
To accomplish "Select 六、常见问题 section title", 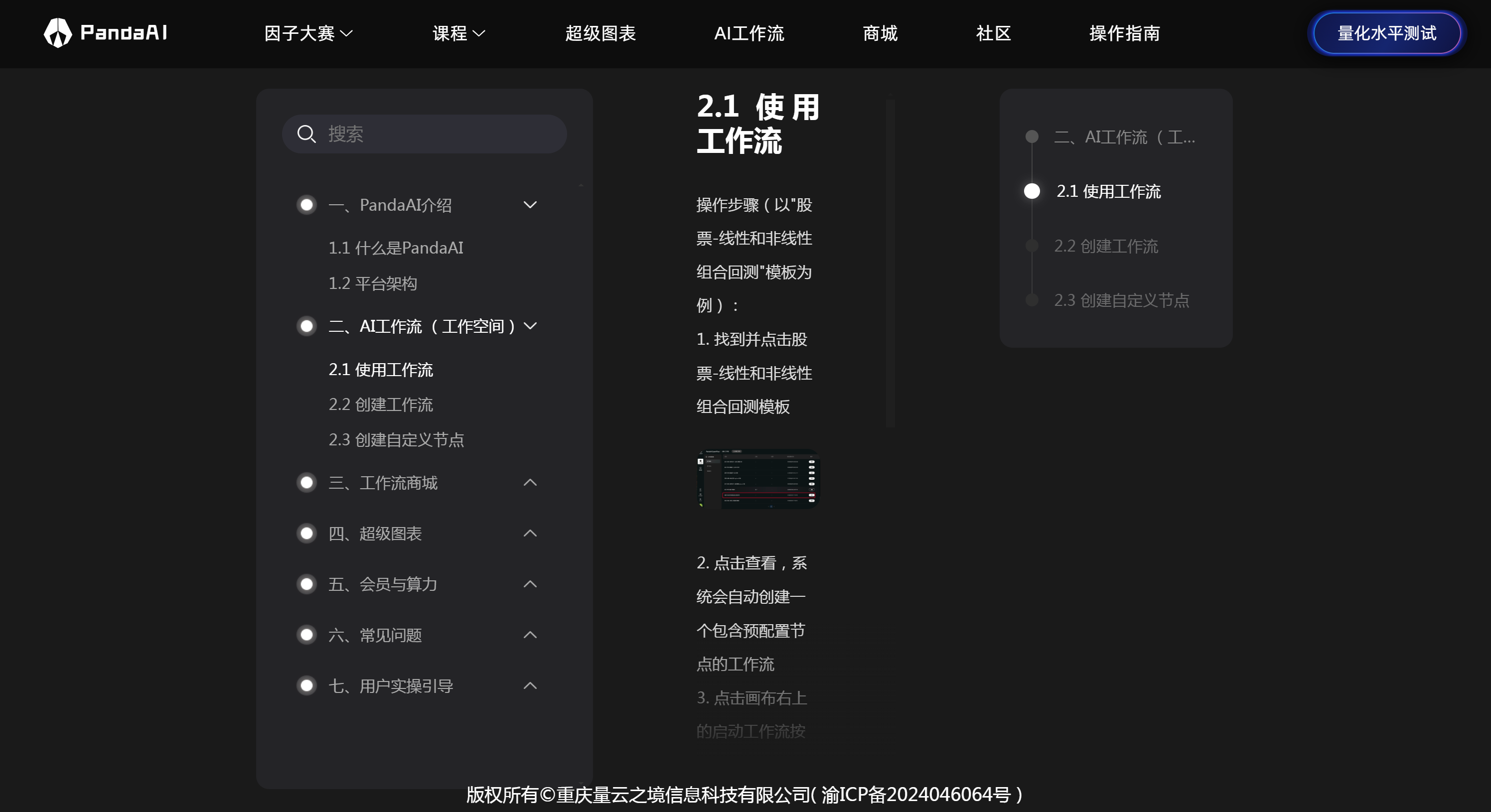I will [375, 635].
